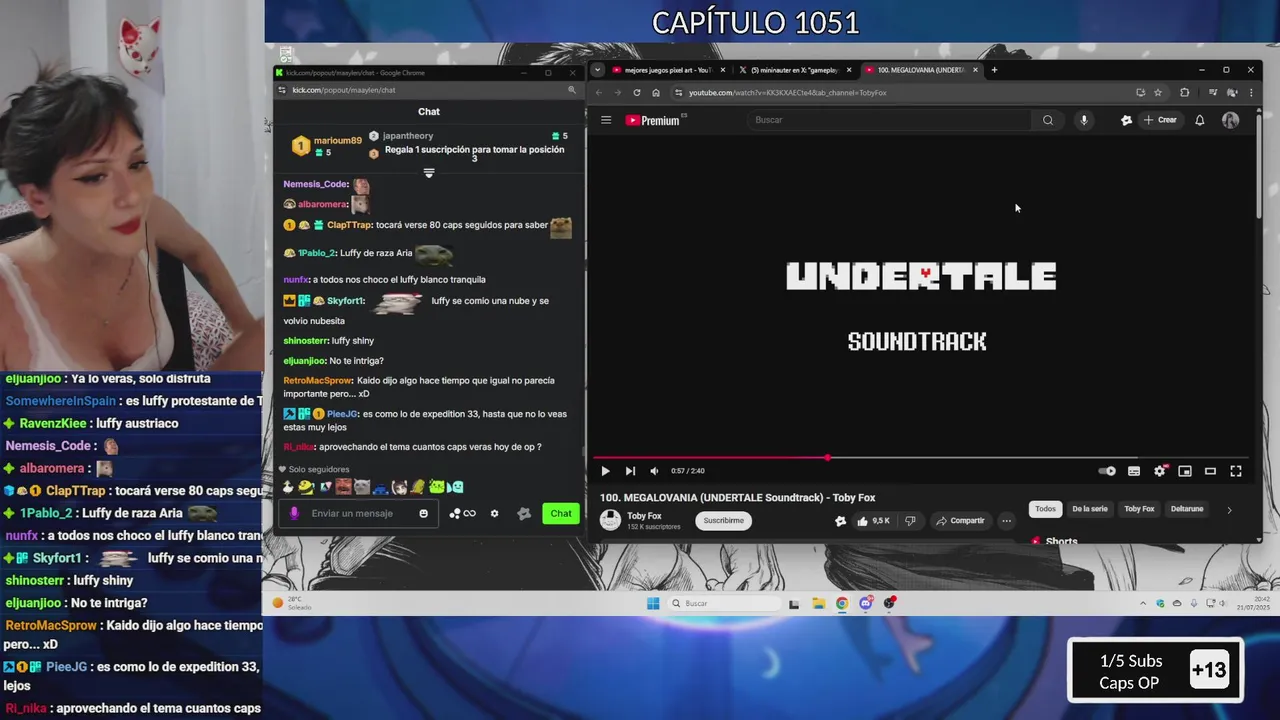The width and height of the screenshot is (1280, 720).
Task: Go back in YouTube Chrome window
Action: point(599,93)
